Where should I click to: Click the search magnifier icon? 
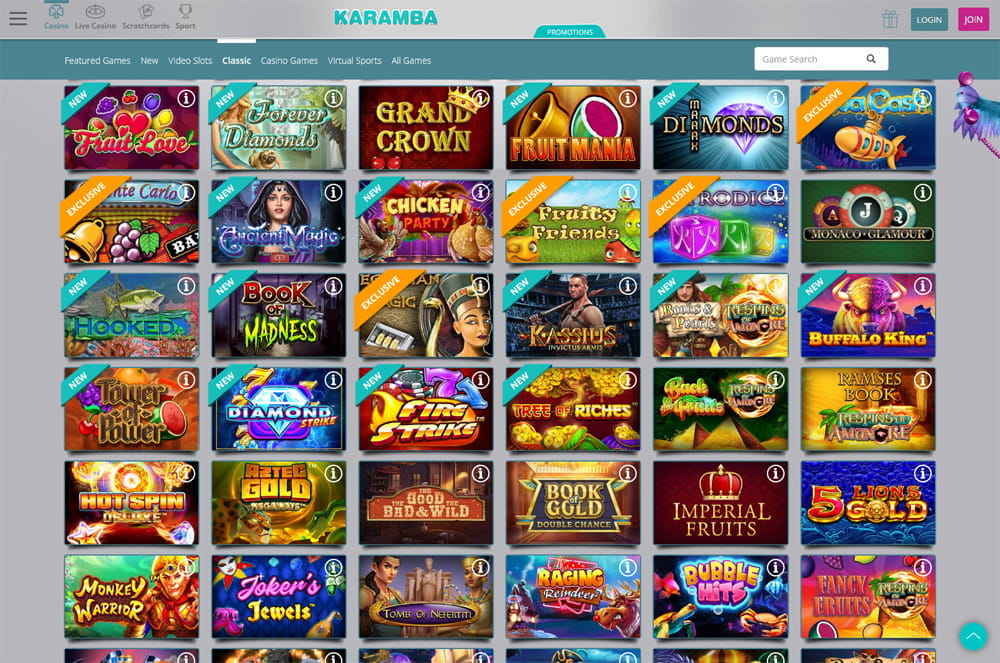pos(871,59)
